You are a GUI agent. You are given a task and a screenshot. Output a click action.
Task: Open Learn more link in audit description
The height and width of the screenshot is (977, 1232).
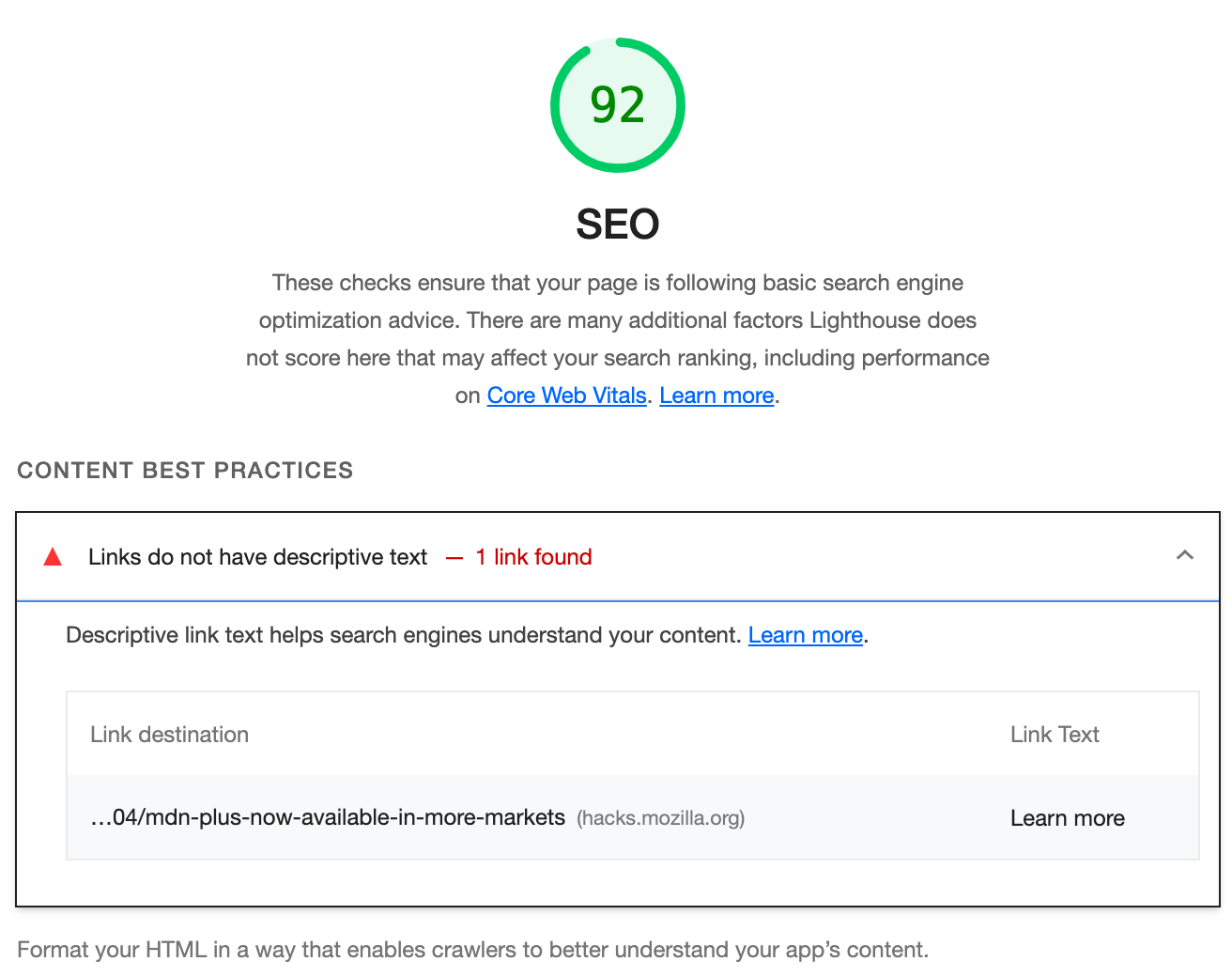(x=806, y=635)
